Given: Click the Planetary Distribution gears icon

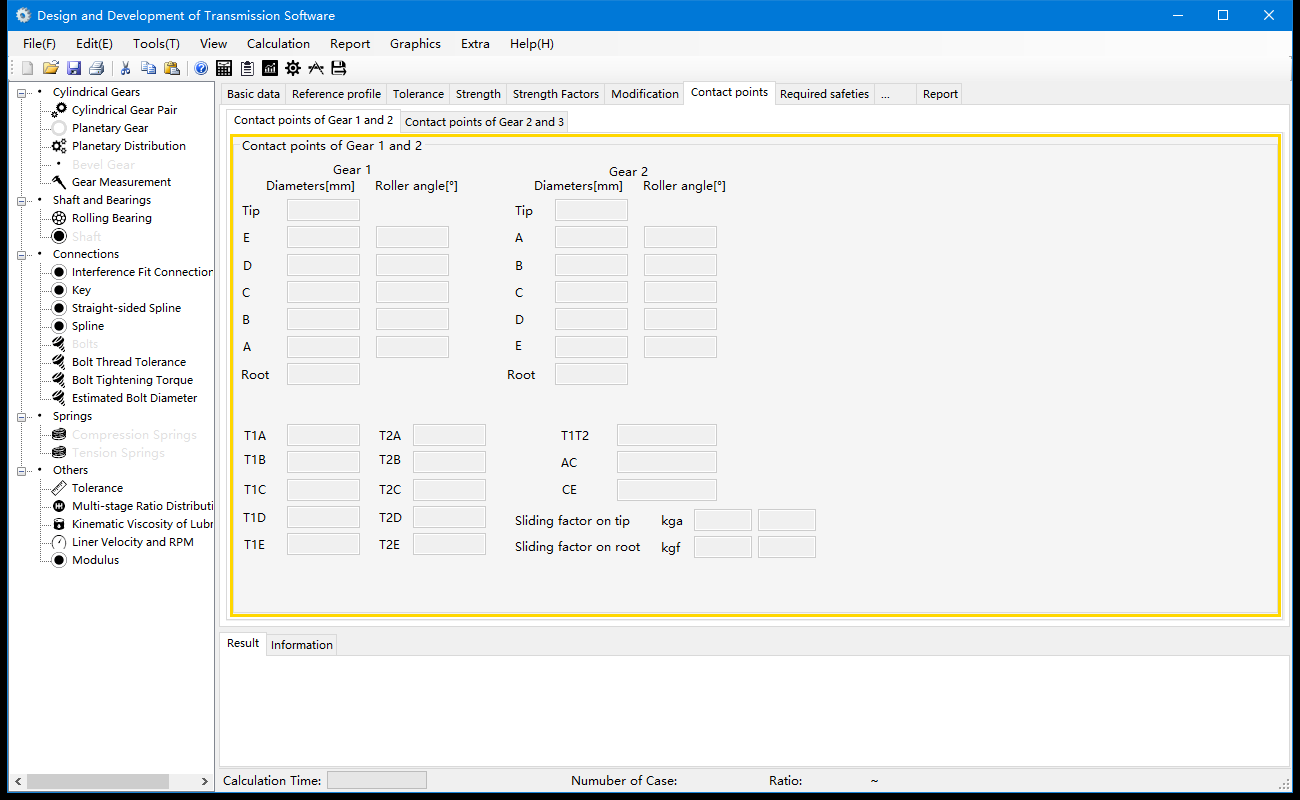Looking at the screenshot, I should point(59,146).
